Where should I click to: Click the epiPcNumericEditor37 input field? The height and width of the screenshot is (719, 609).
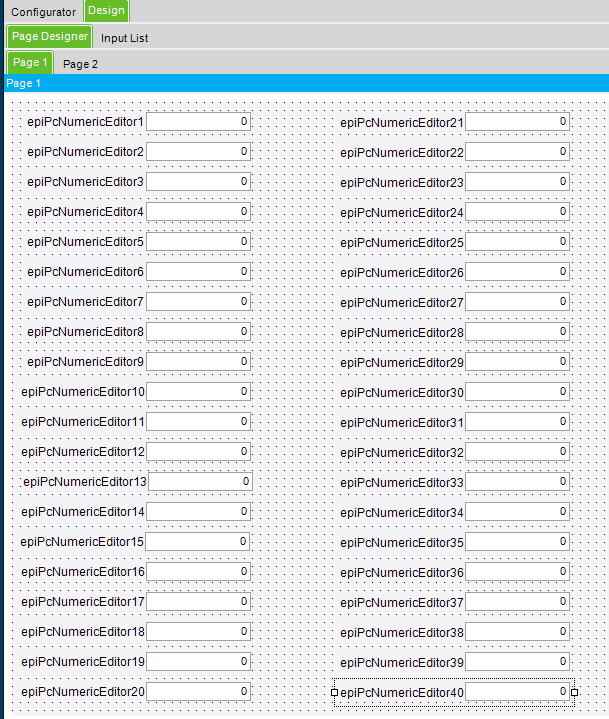click(x=518, y=602)
